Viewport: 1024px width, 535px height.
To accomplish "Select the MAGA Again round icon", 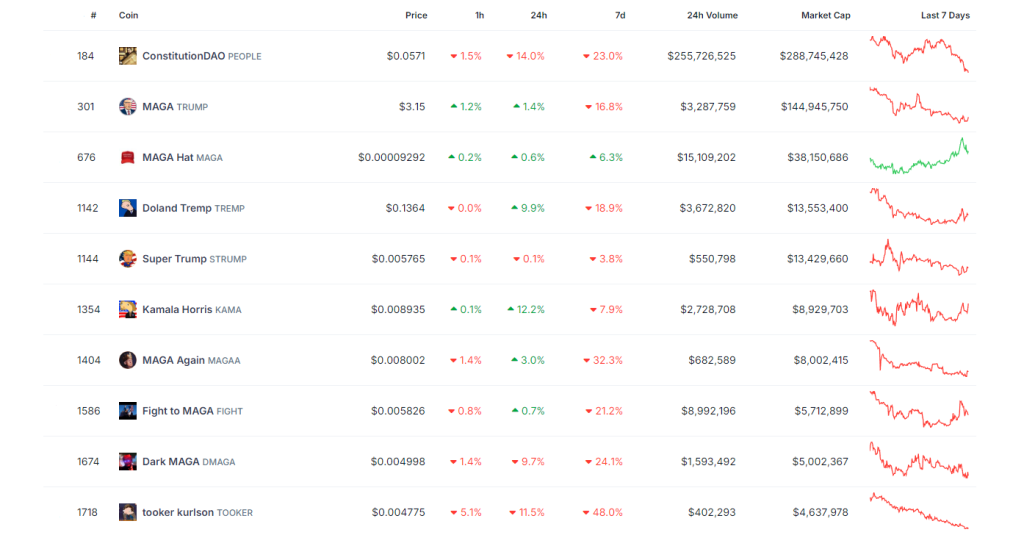I will (127, 360).
